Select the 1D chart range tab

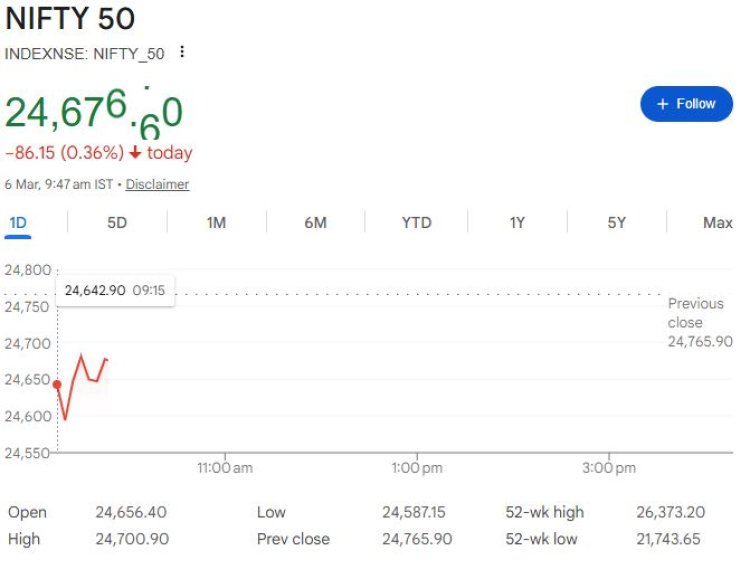18,223
